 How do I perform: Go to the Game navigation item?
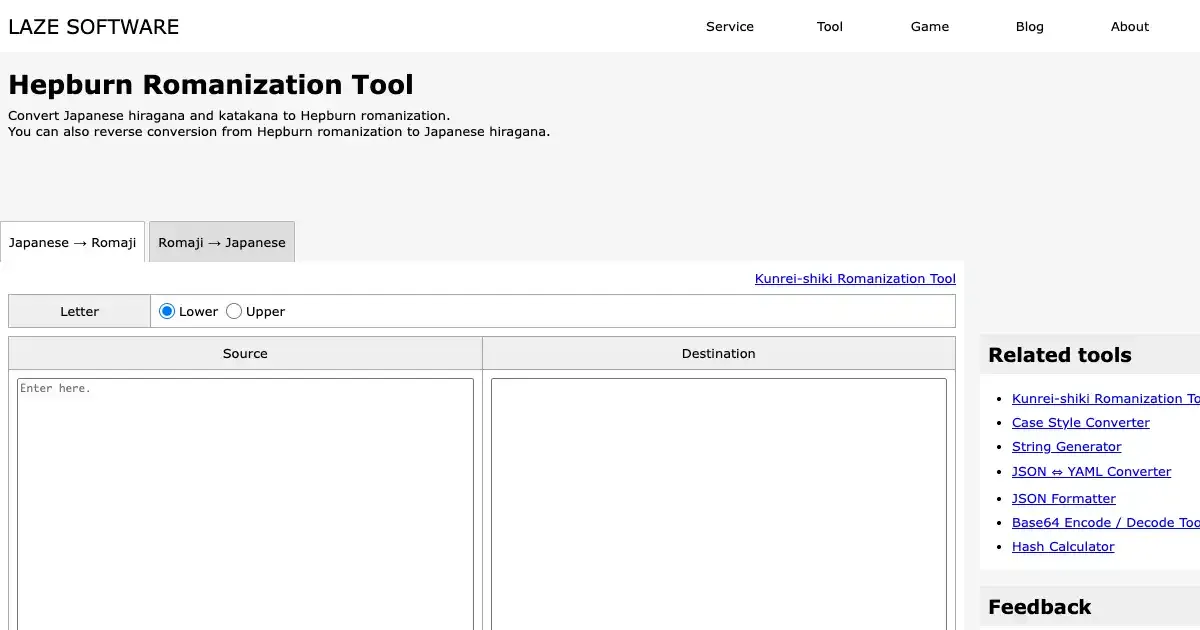tap(929, 27)
